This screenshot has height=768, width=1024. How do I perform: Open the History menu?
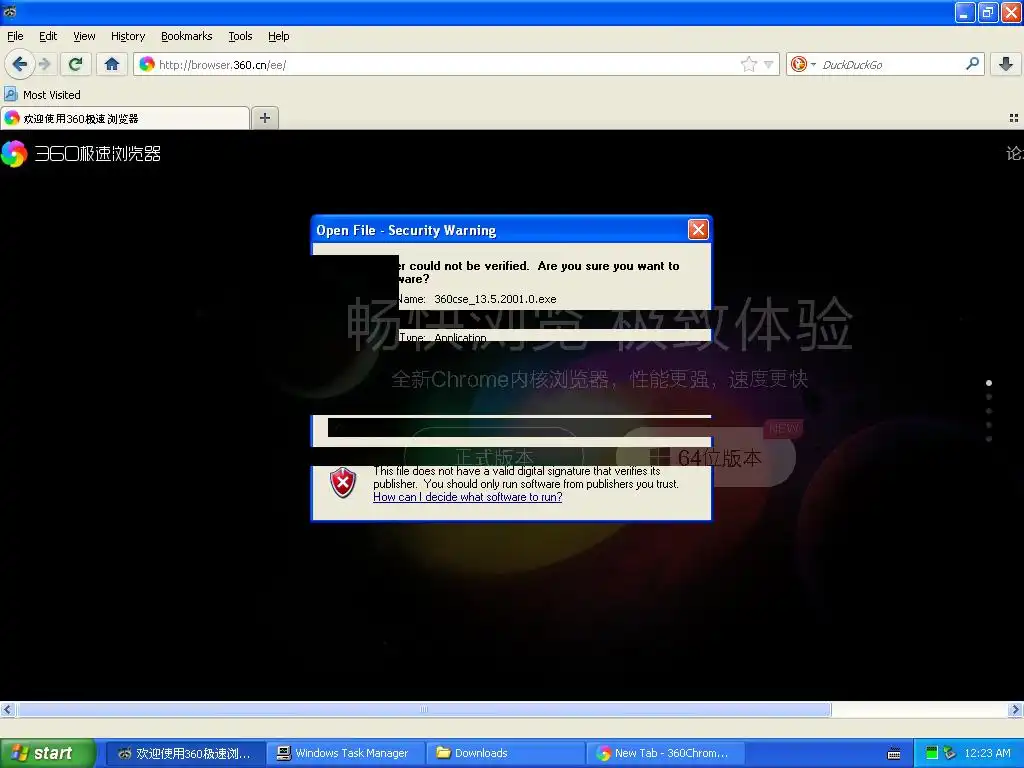[x=128, y=36]
